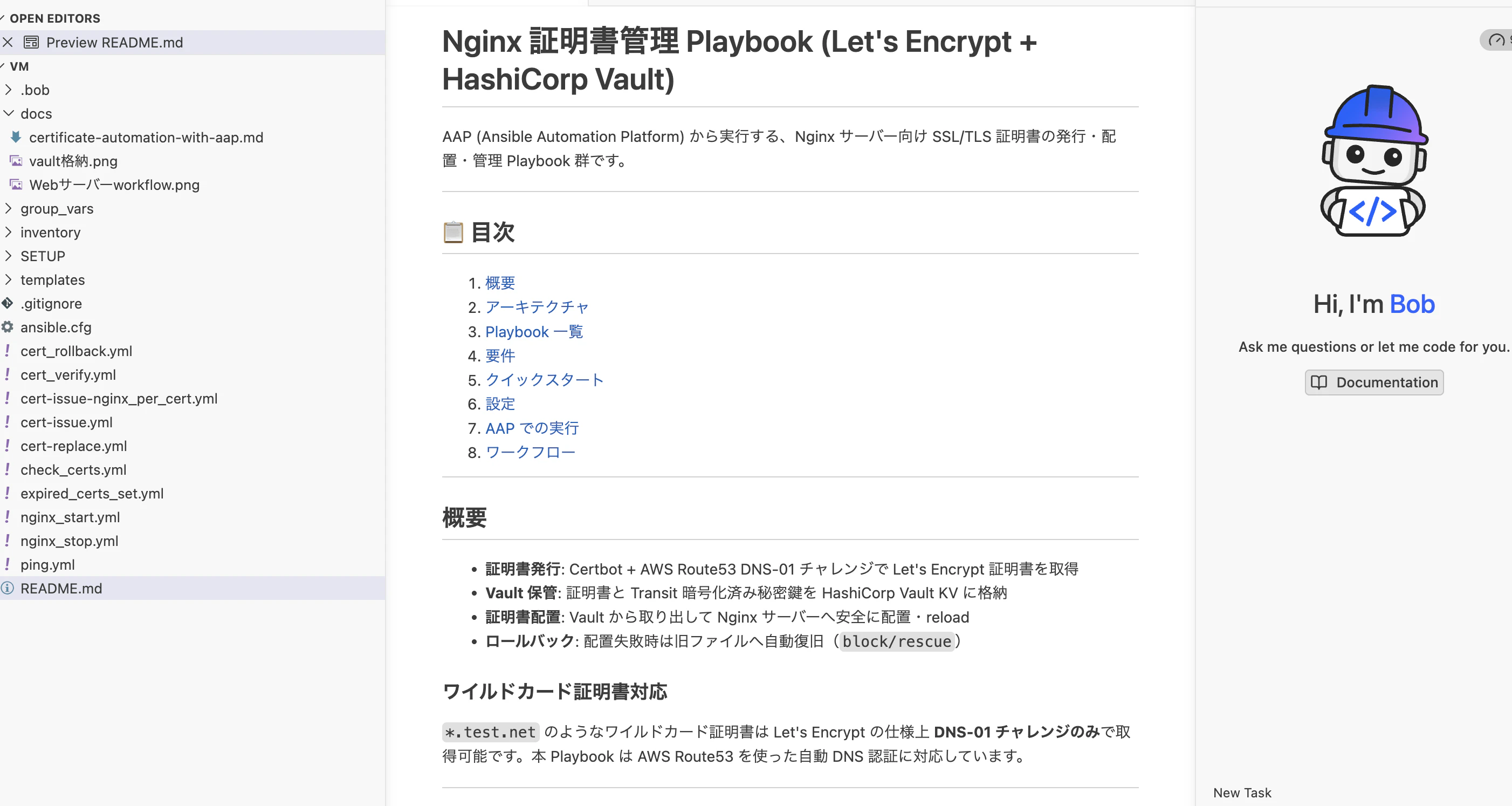Click the gauge icon in the Bob panel
The height and width of the screenshot is (806, 1512).
1496,40
